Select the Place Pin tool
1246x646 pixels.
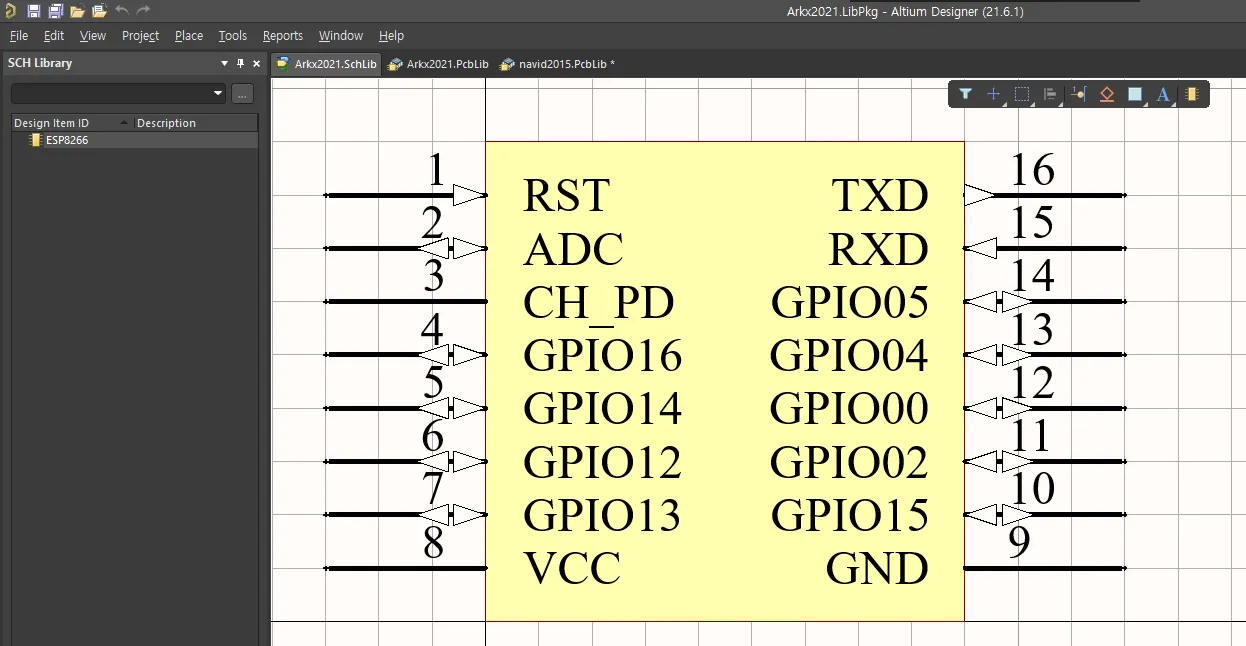click(x=1078, y=94)
